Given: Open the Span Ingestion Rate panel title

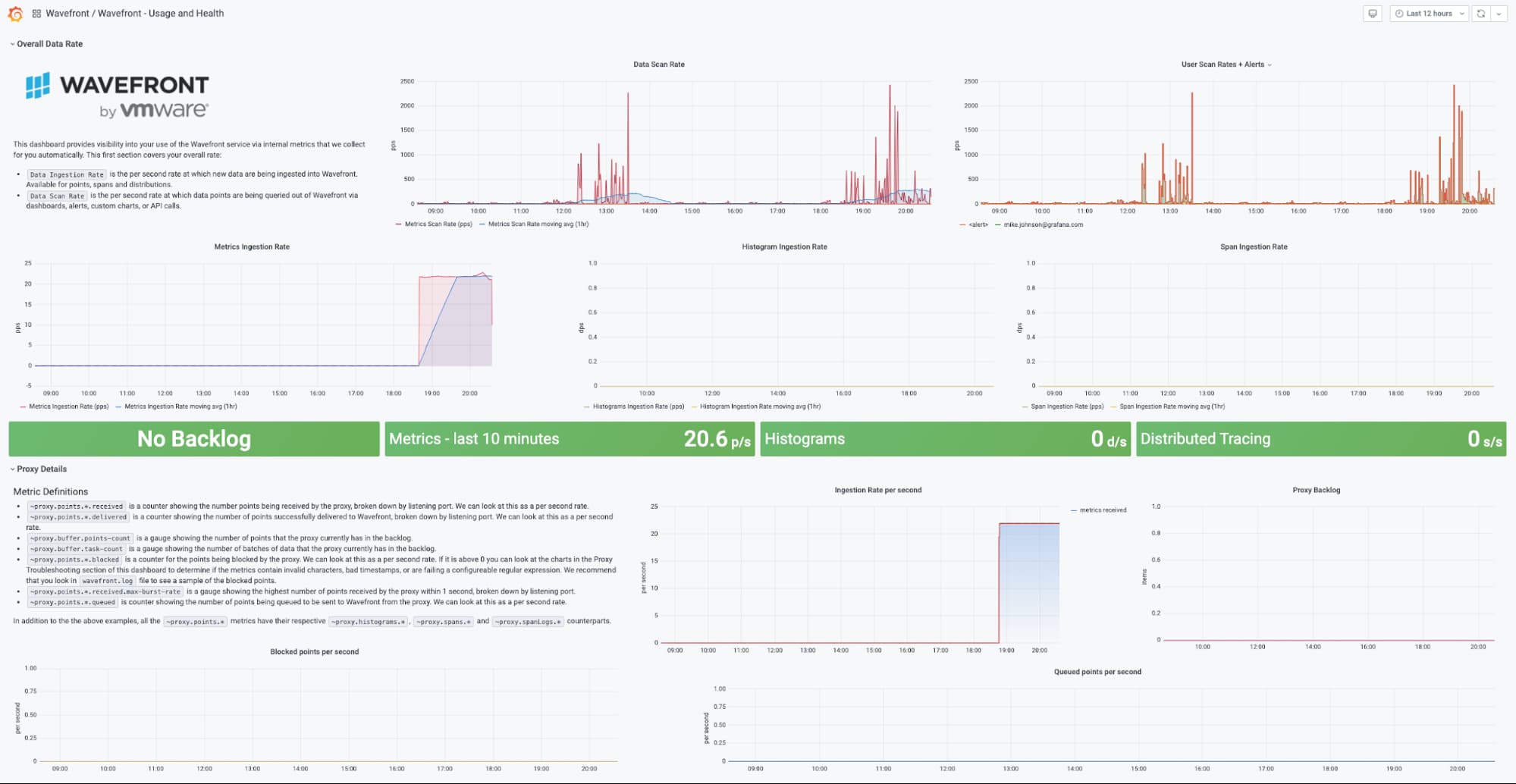Looking at the screenshot, I should tap(1254, 247).
